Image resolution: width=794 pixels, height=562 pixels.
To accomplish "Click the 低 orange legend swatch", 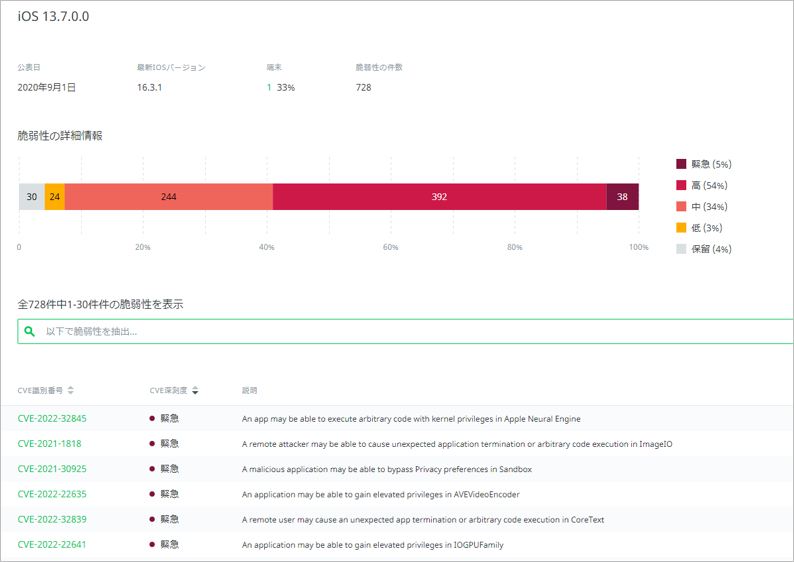I will pos(682,228).
